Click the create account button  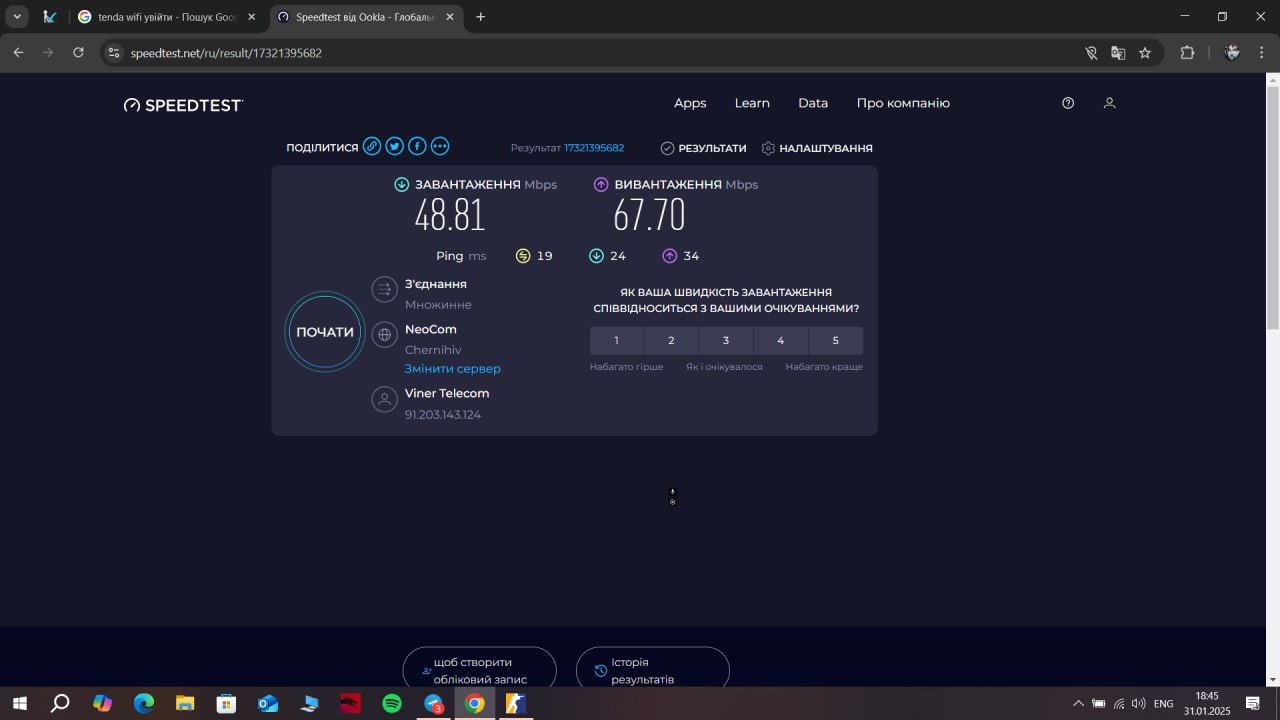pyautogui.click(x=479, y=669)
